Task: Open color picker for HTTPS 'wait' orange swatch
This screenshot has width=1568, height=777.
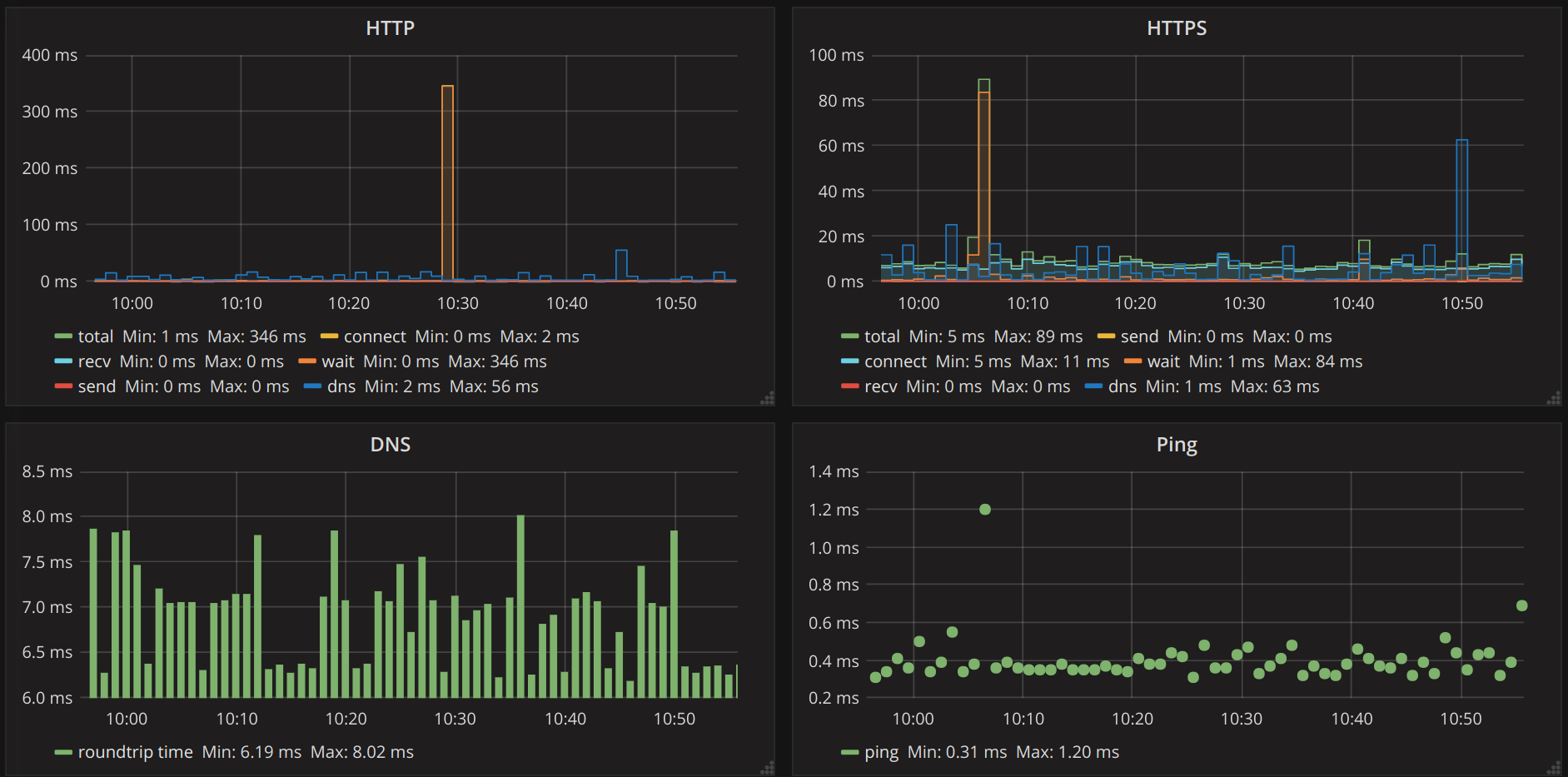Action: 1132,361
